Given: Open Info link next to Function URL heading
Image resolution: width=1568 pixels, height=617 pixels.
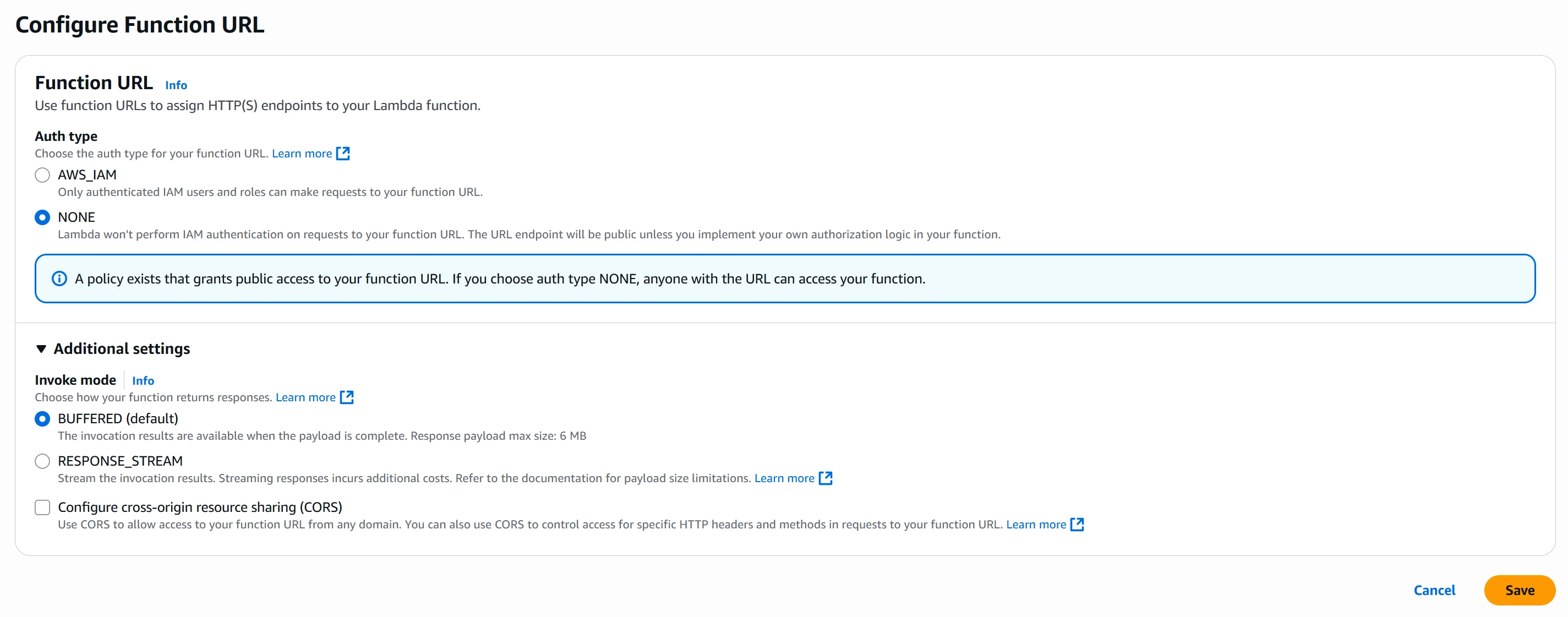Looking at the screenshot, I should 176,85.
